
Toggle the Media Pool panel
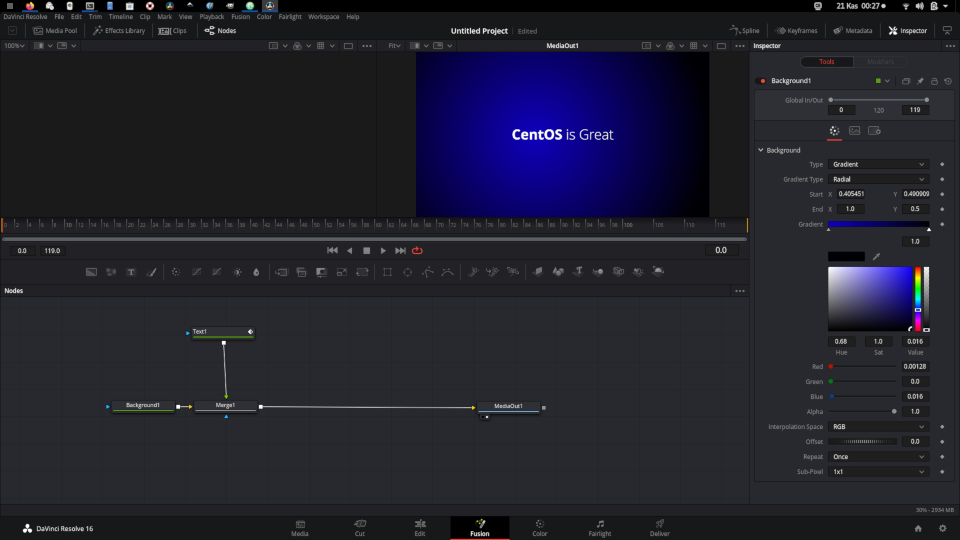[55, 31]
